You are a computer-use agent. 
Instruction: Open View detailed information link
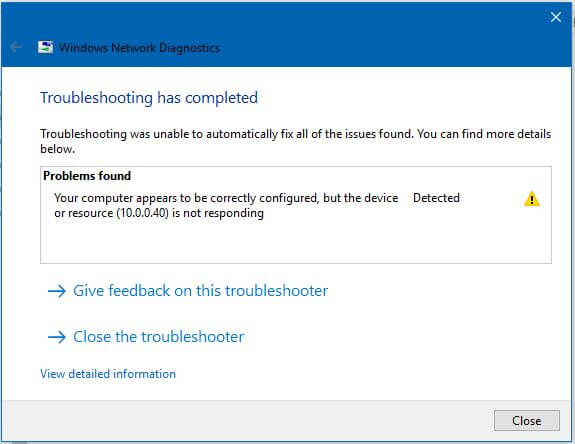108,374
